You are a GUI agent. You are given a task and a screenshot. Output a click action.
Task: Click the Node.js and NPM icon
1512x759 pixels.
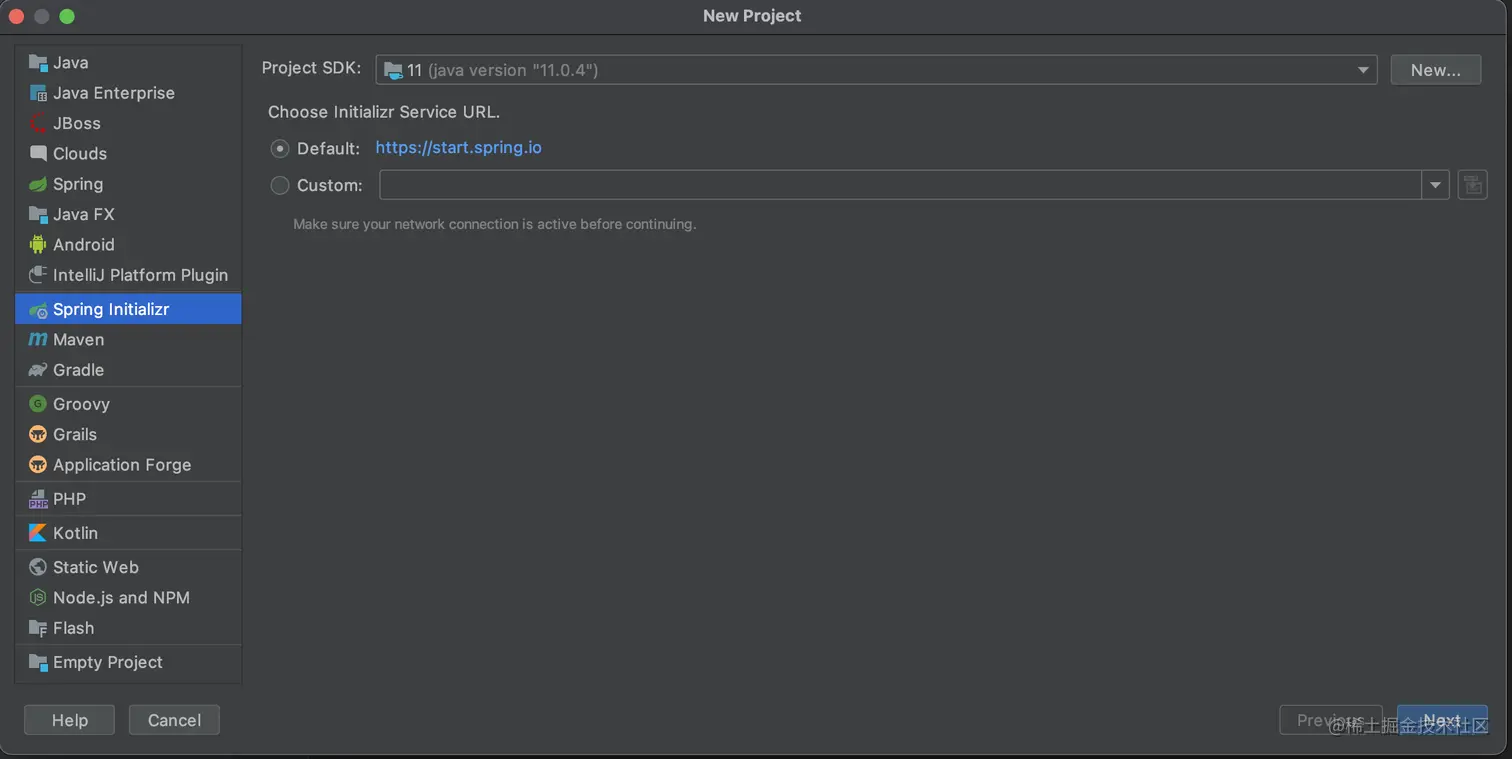38,597
